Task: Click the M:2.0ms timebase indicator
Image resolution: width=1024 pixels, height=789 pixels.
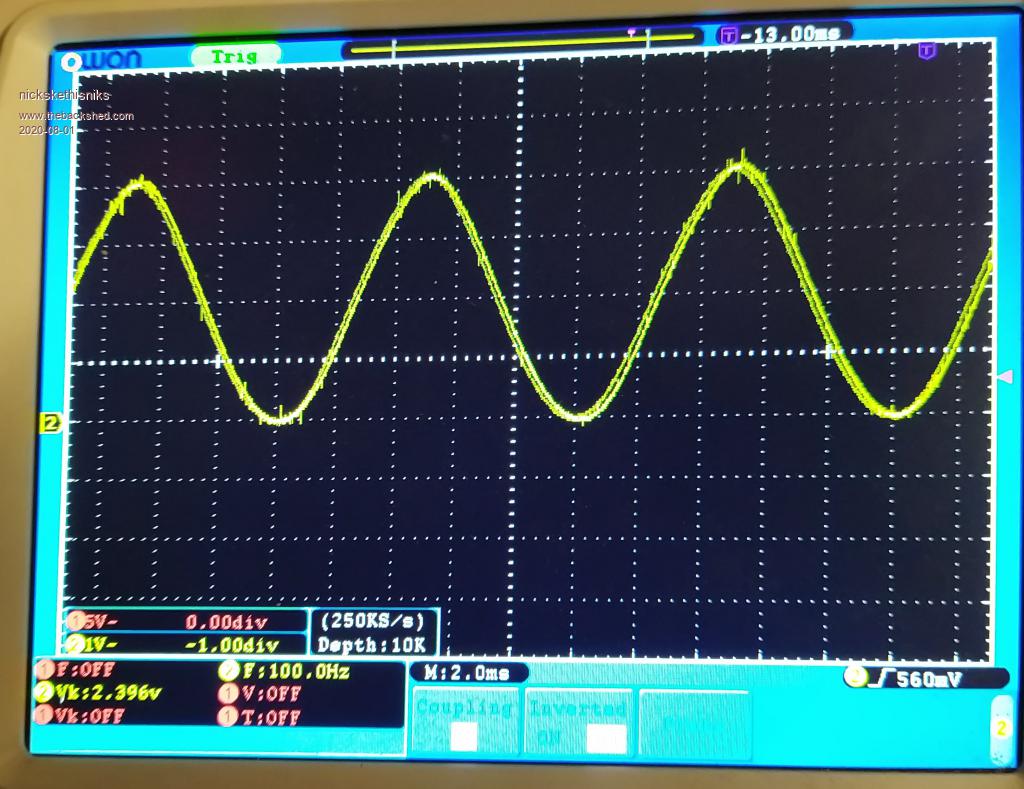Action: click(x=467, y=672)
